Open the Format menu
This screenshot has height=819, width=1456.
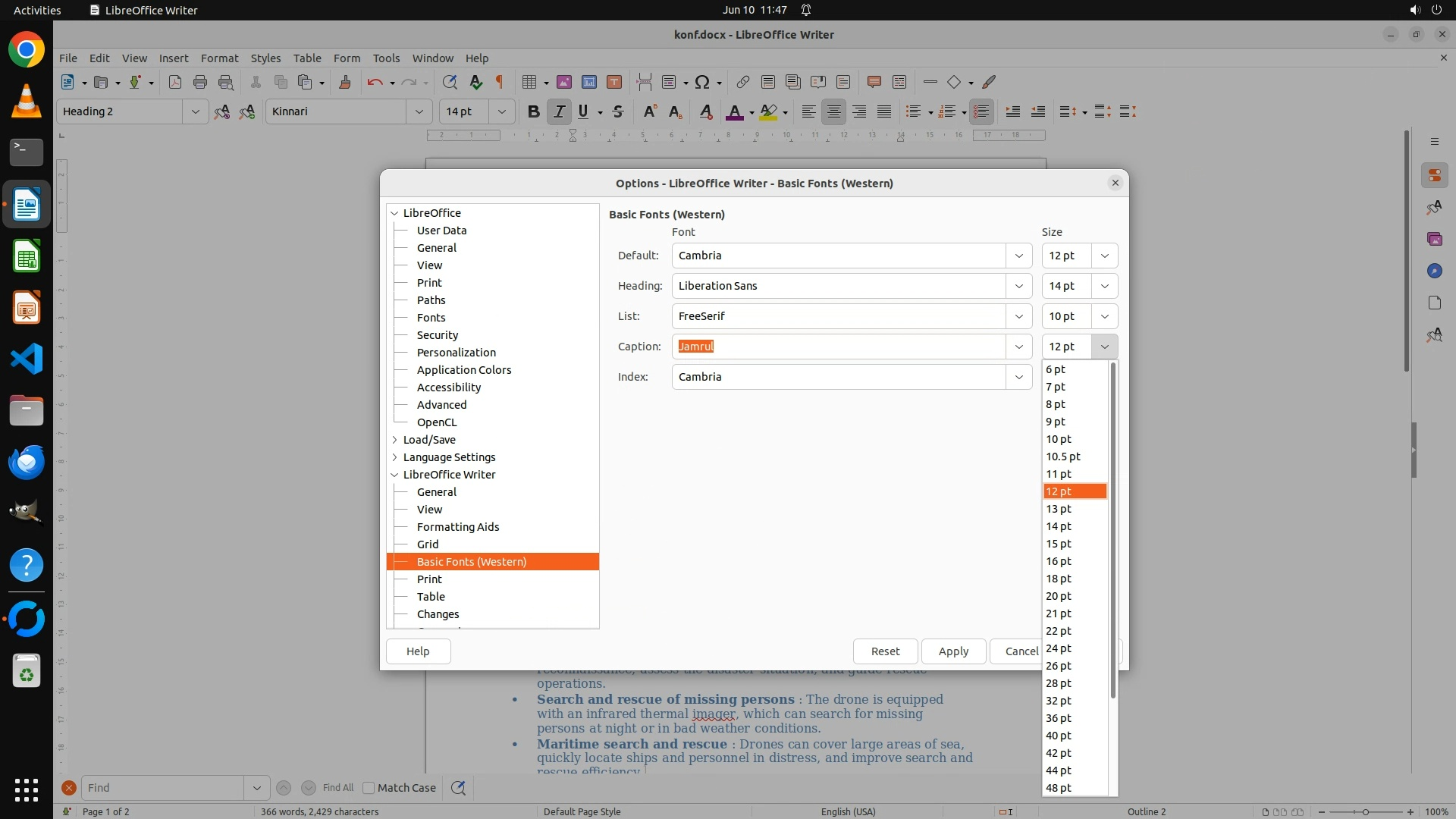[219, 58]
